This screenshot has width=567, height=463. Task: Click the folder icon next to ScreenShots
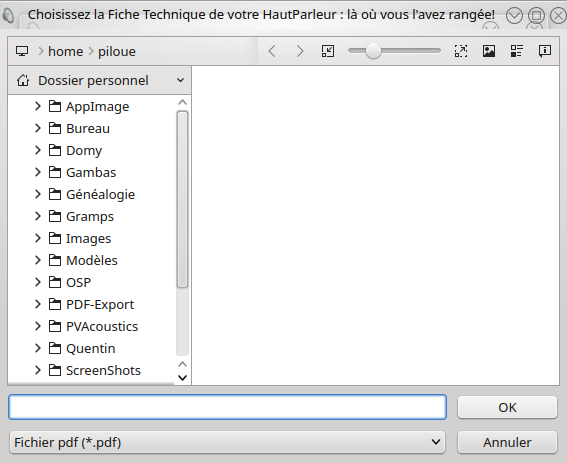55,370
